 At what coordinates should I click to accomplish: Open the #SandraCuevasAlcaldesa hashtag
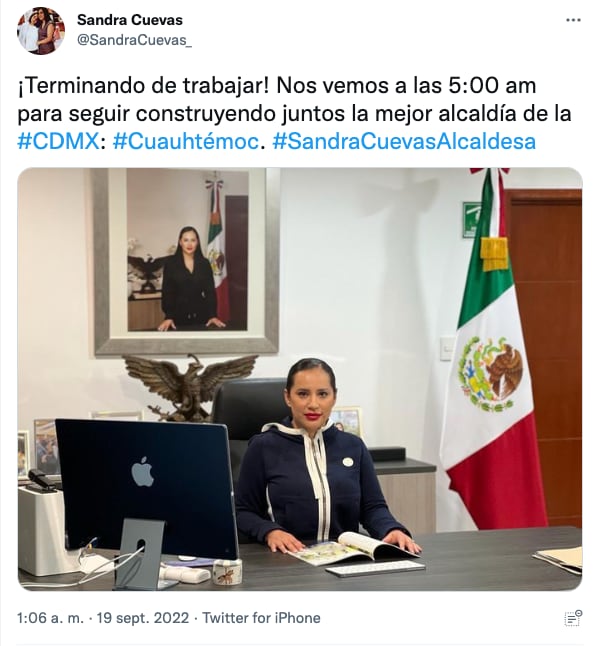(404, 142)
